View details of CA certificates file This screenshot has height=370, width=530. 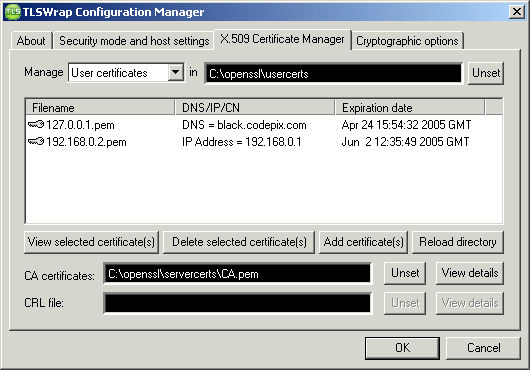click(470, 273)
